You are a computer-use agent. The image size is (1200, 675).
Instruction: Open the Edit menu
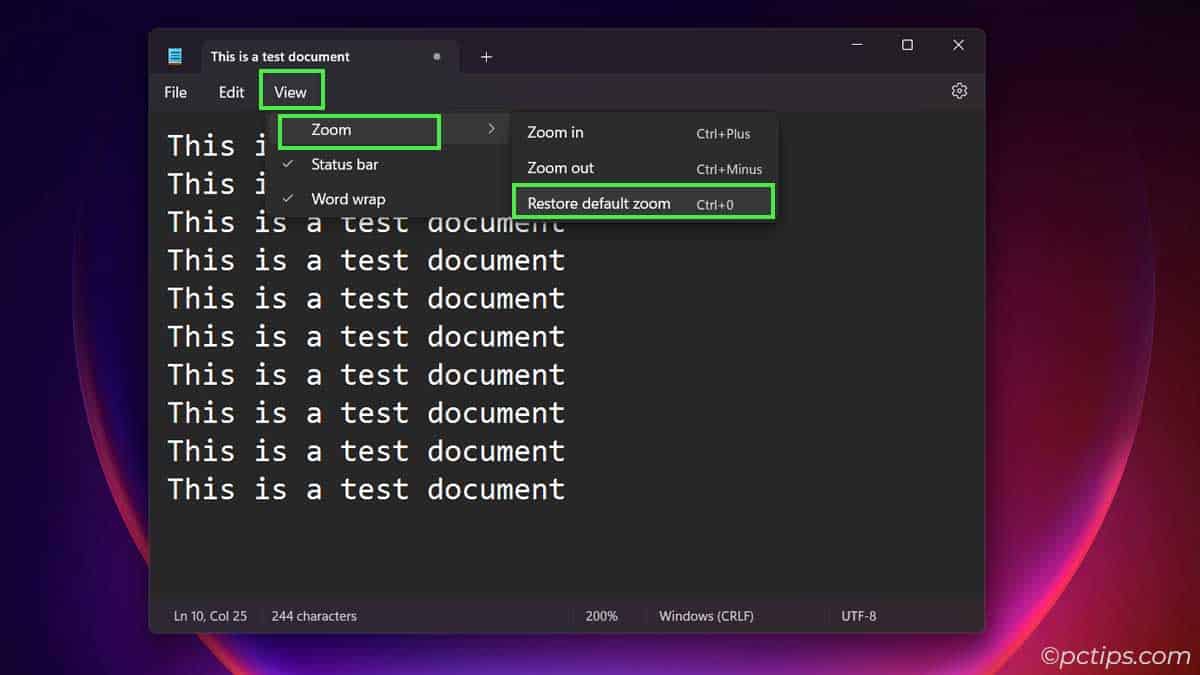231,91
